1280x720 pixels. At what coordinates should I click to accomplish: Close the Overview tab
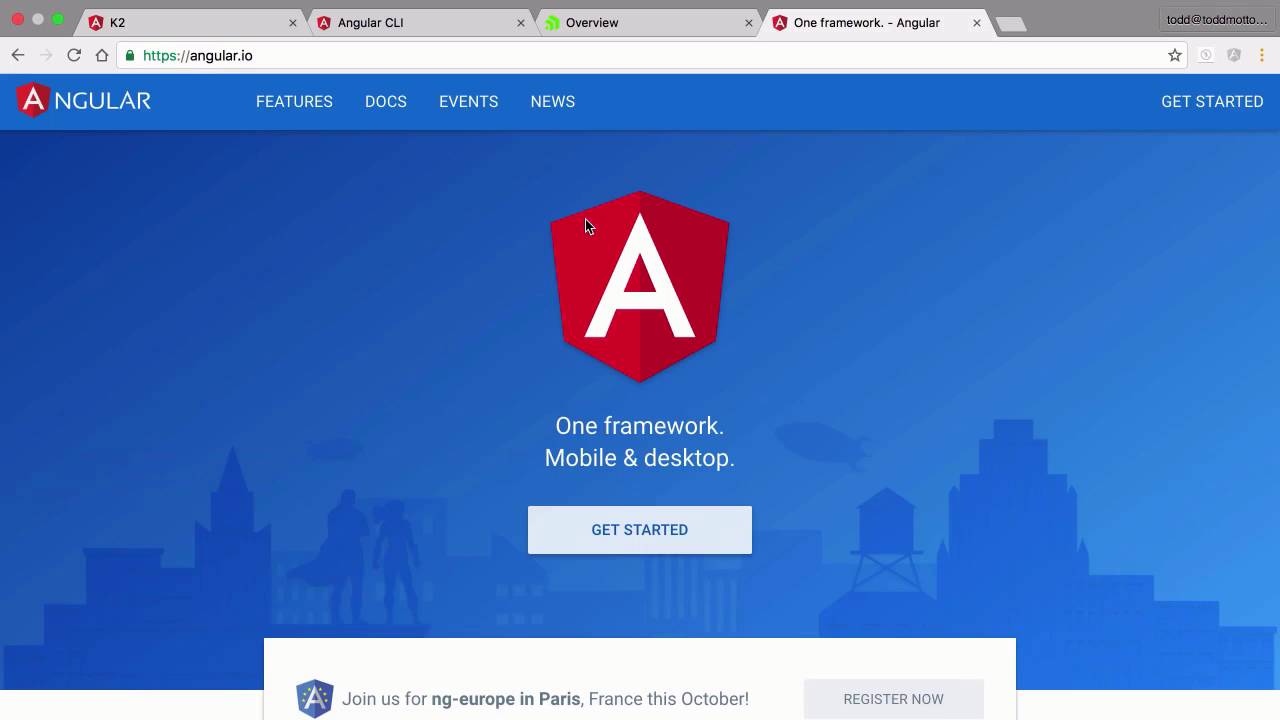coord(749,22)
